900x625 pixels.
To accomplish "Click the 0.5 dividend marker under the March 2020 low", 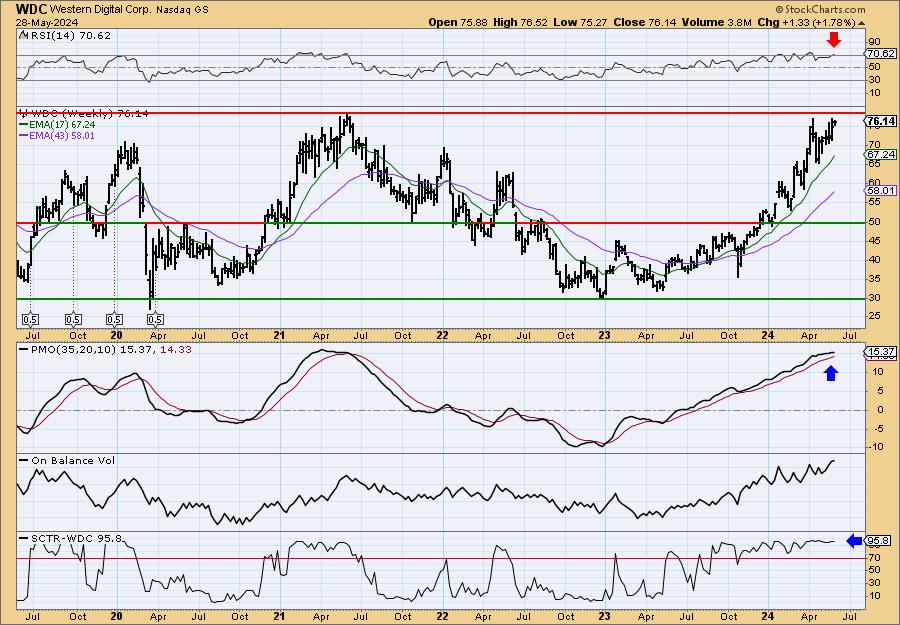I will (x=156, y=319).
